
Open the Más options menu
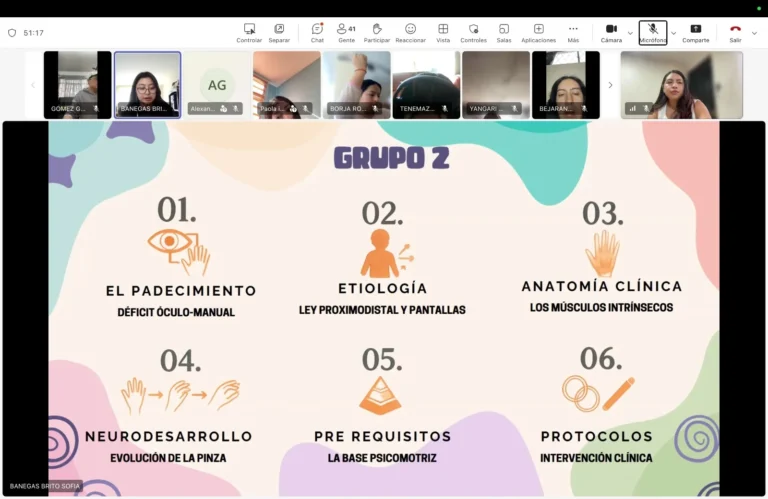pos(573,32)
